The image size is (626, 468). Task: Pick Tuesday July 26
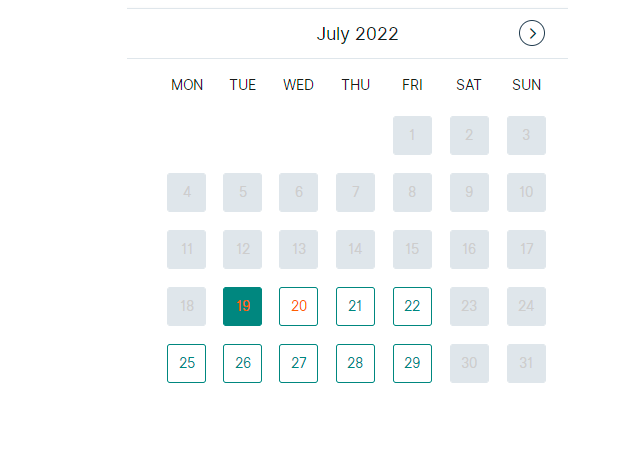[242, 363]
